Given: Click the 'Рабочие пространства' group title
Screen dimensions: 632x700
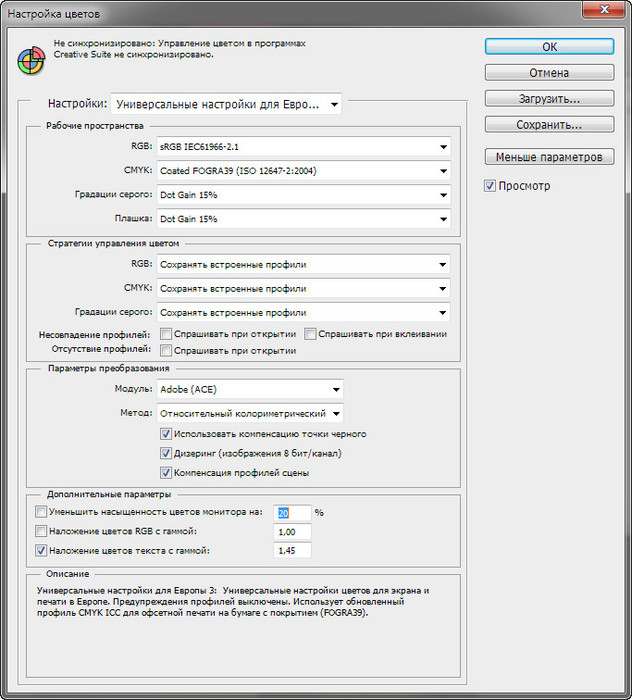Looking at the screenshot, I should point(95,126).
